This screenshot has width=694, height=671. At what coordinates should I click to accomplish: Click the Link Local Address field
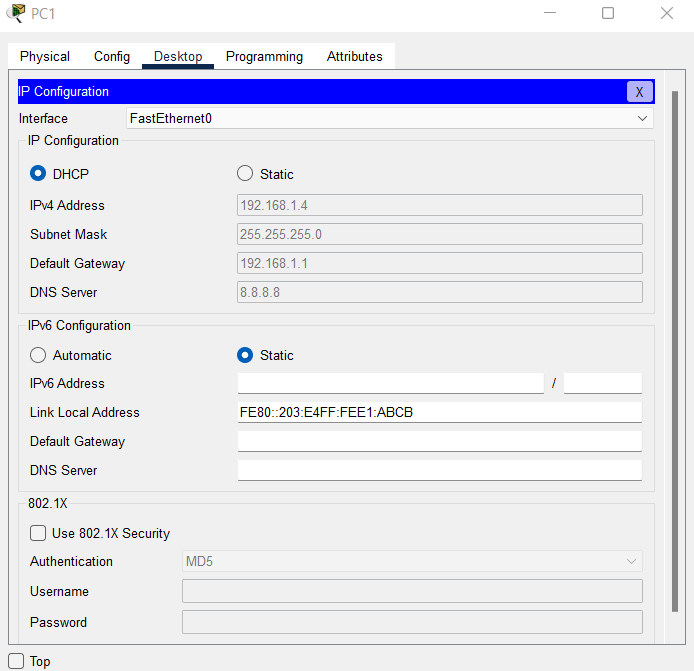click(440, 412)
